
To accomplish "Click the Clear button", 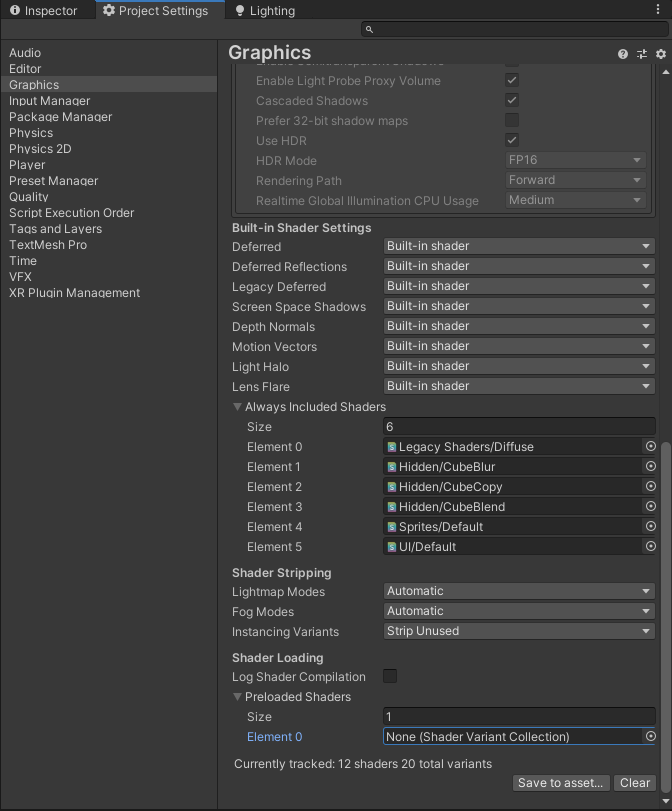I will (635, 783).
